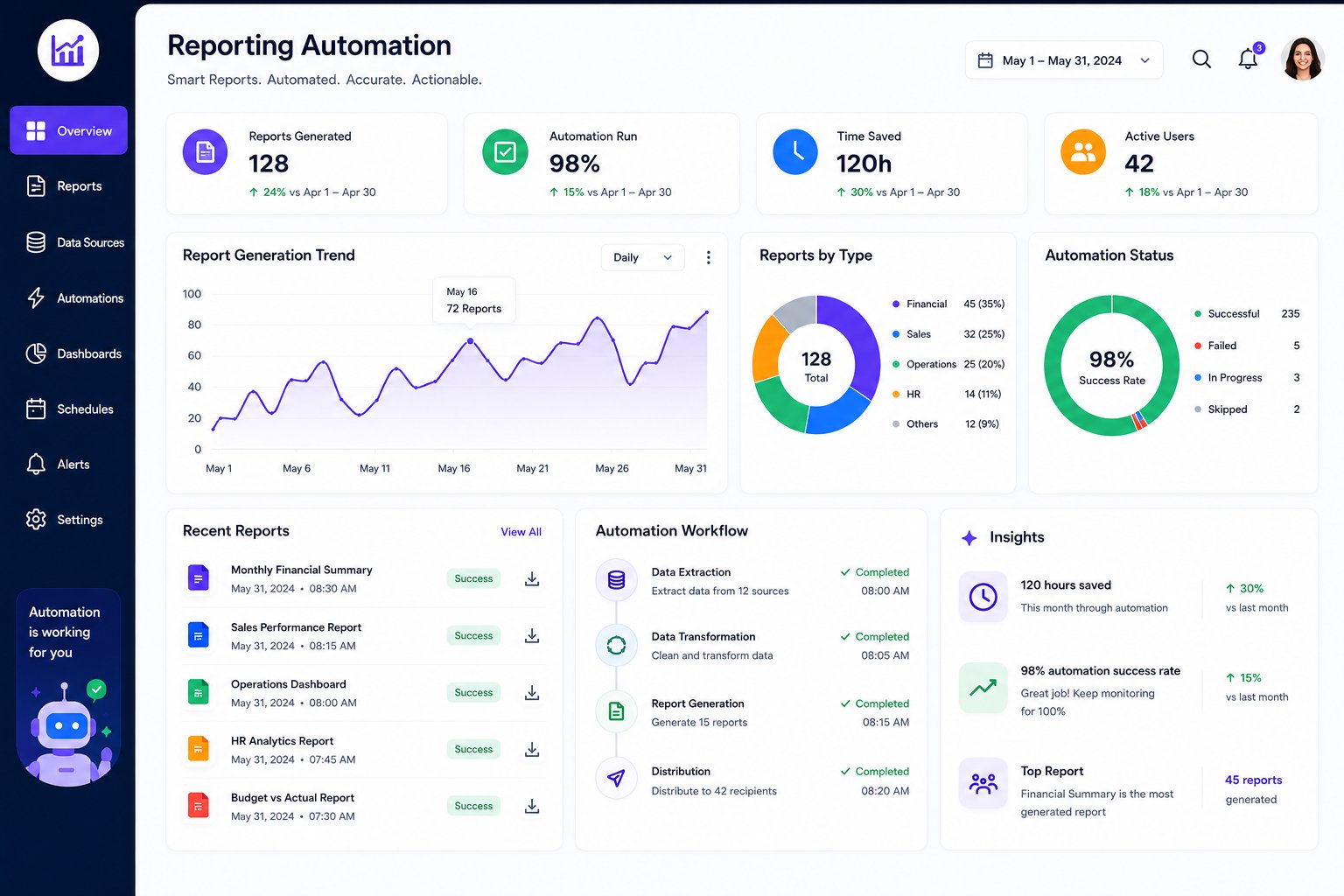Click the Distribution paper plane icon
Screen dimensions: 1344x896
[x=616, y=779]
